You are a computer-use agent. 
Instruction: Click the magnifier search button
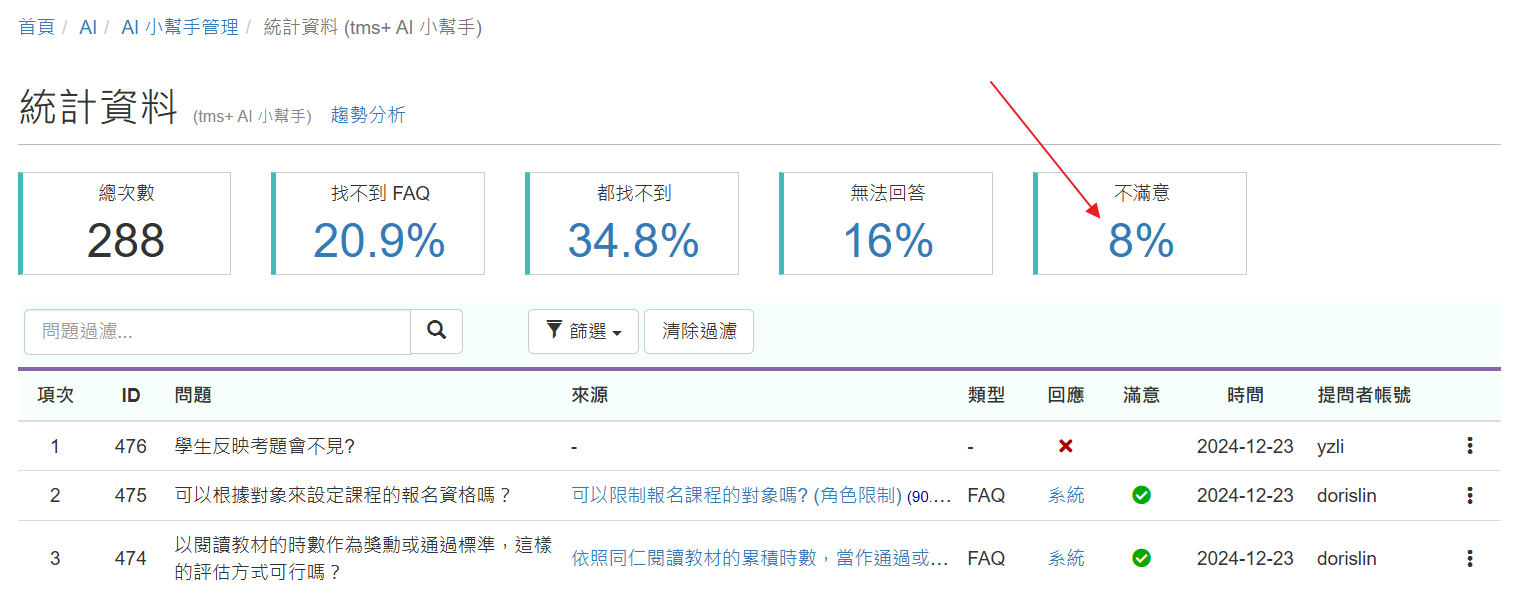pos(436,331)
